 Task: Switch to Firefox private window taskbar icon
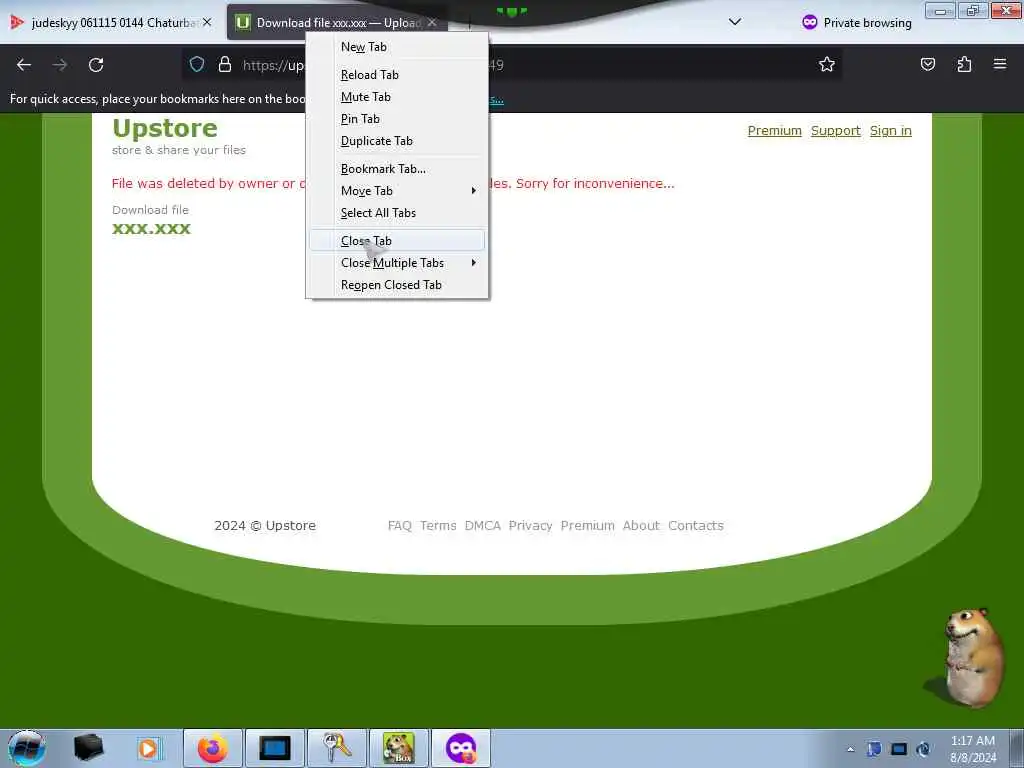[460, 748]
